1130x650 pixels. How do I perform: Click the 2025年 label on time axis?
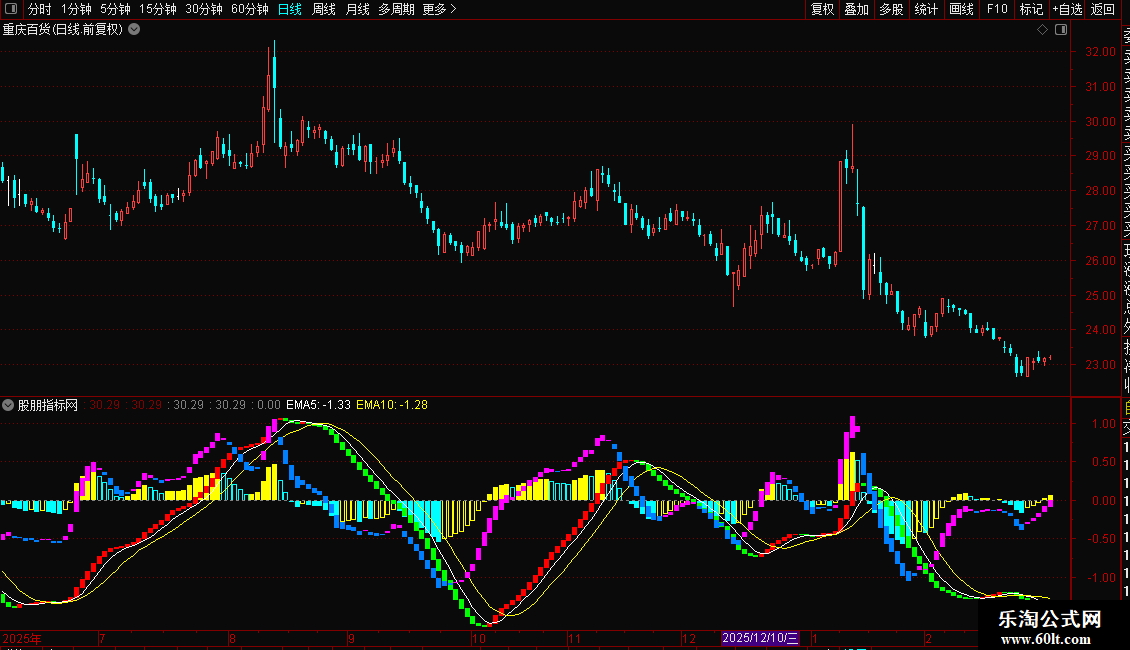22,638
